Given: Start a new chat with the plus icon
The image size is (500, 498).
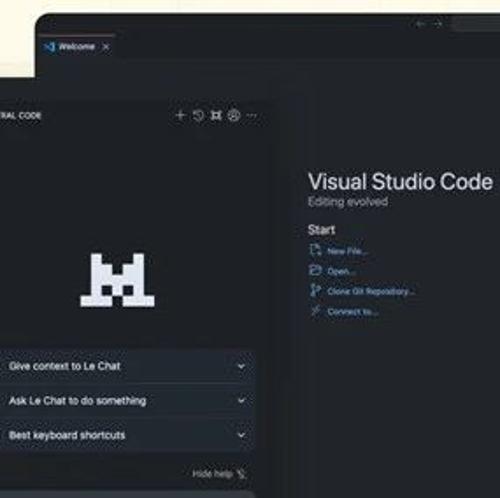Looking at the screenshot, I should click(x=180, y=115).
